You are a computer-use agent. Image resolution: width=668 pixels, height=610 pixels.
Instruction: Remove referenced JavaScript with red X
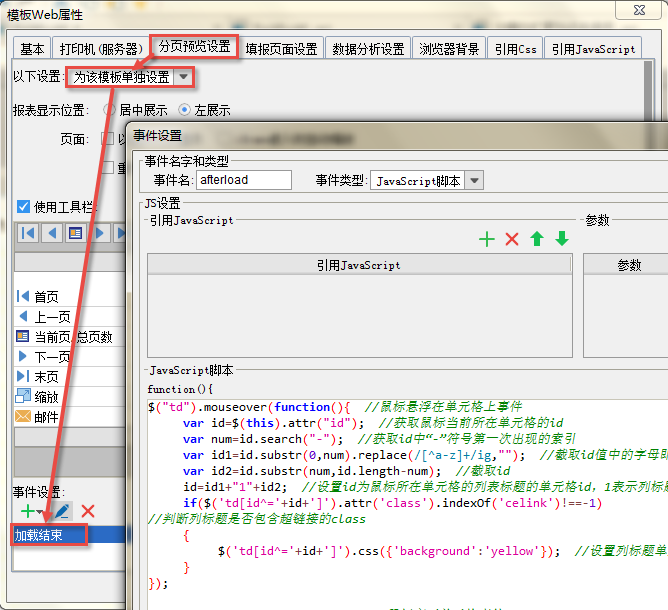coord(512,239)
